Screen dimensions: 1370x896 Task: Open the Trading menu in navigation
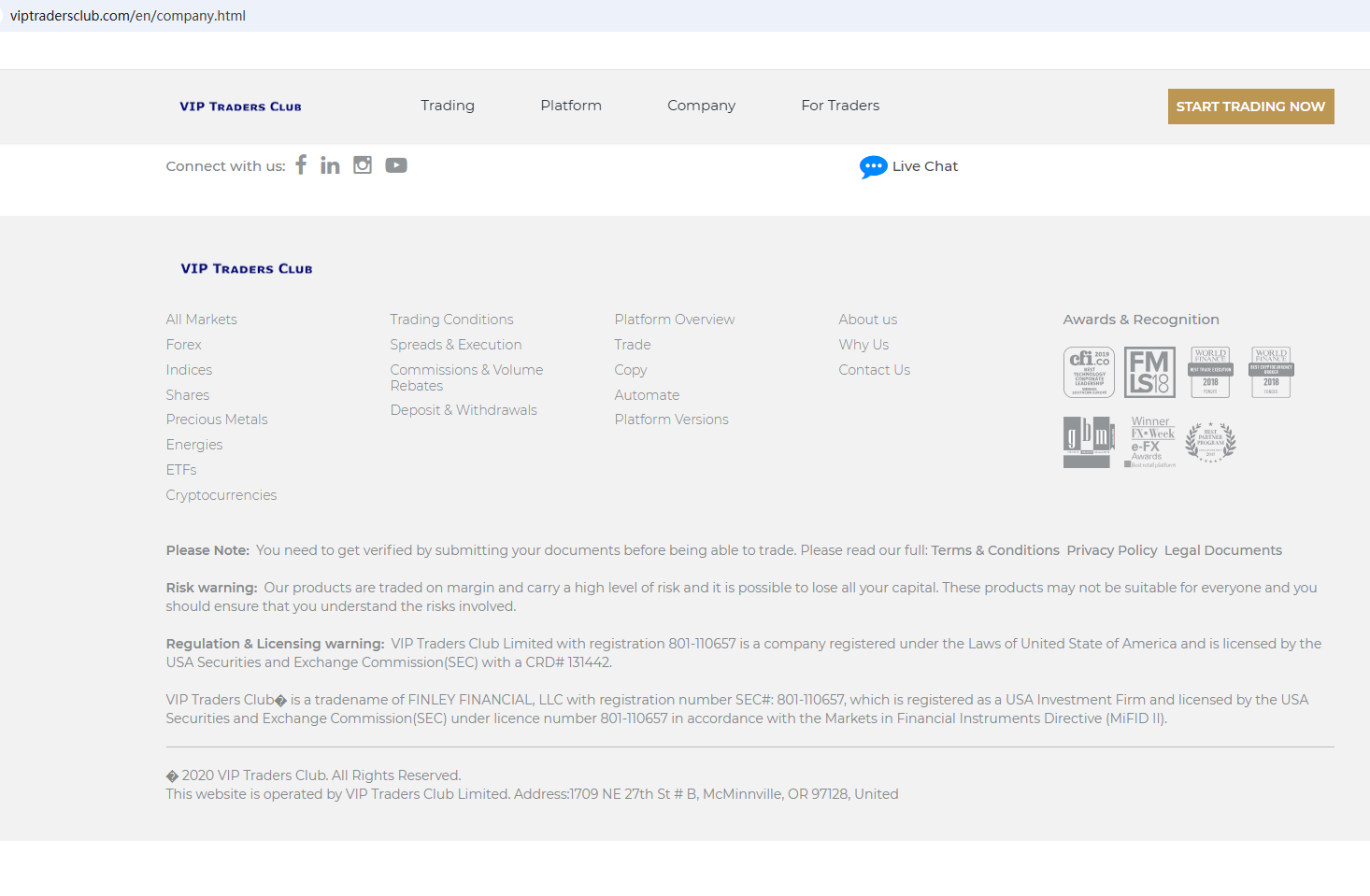[x=448, y=106]
